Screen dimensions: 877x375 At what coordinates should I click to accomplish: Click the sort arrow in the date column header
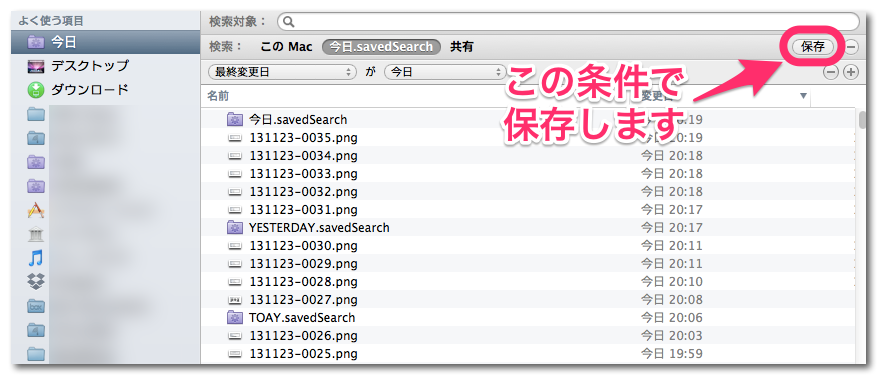coord(804,96)
